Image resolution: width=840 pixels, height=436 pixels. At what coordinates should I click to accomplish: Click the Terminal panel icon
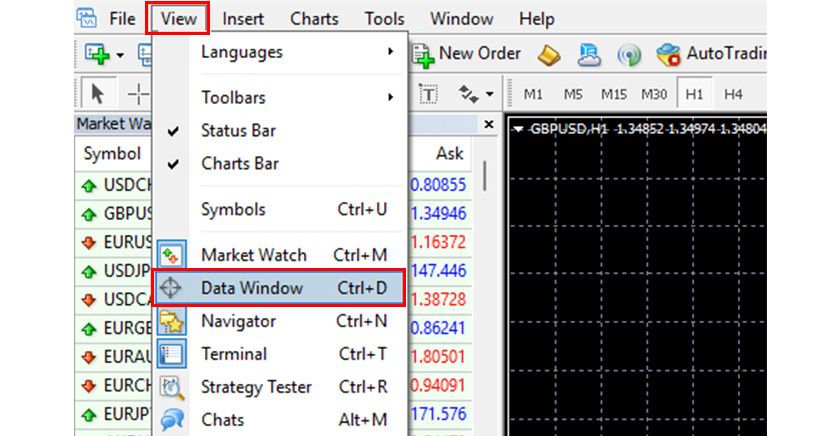[172, 354]
